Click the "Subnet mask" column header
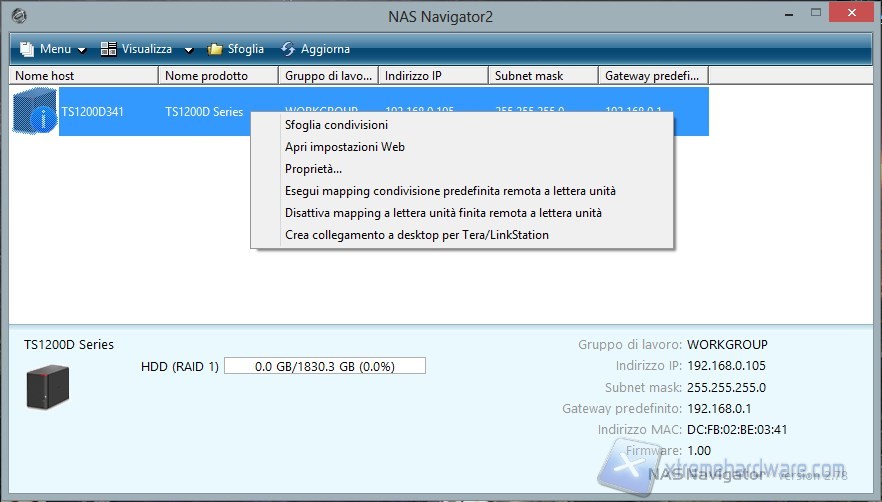Viewport: 882px width, 502px height. [x=543, y=76]
